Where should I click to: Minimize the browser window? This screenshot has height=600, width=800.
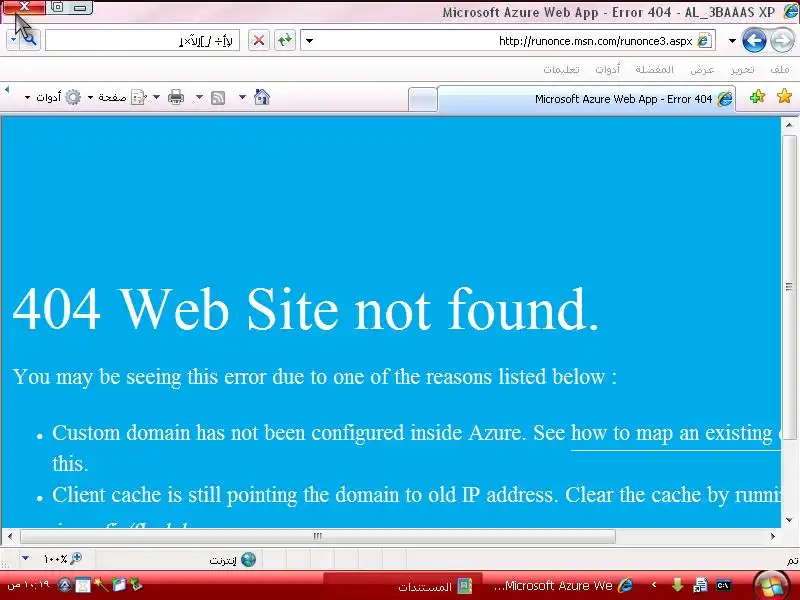(x=81, y=7)
